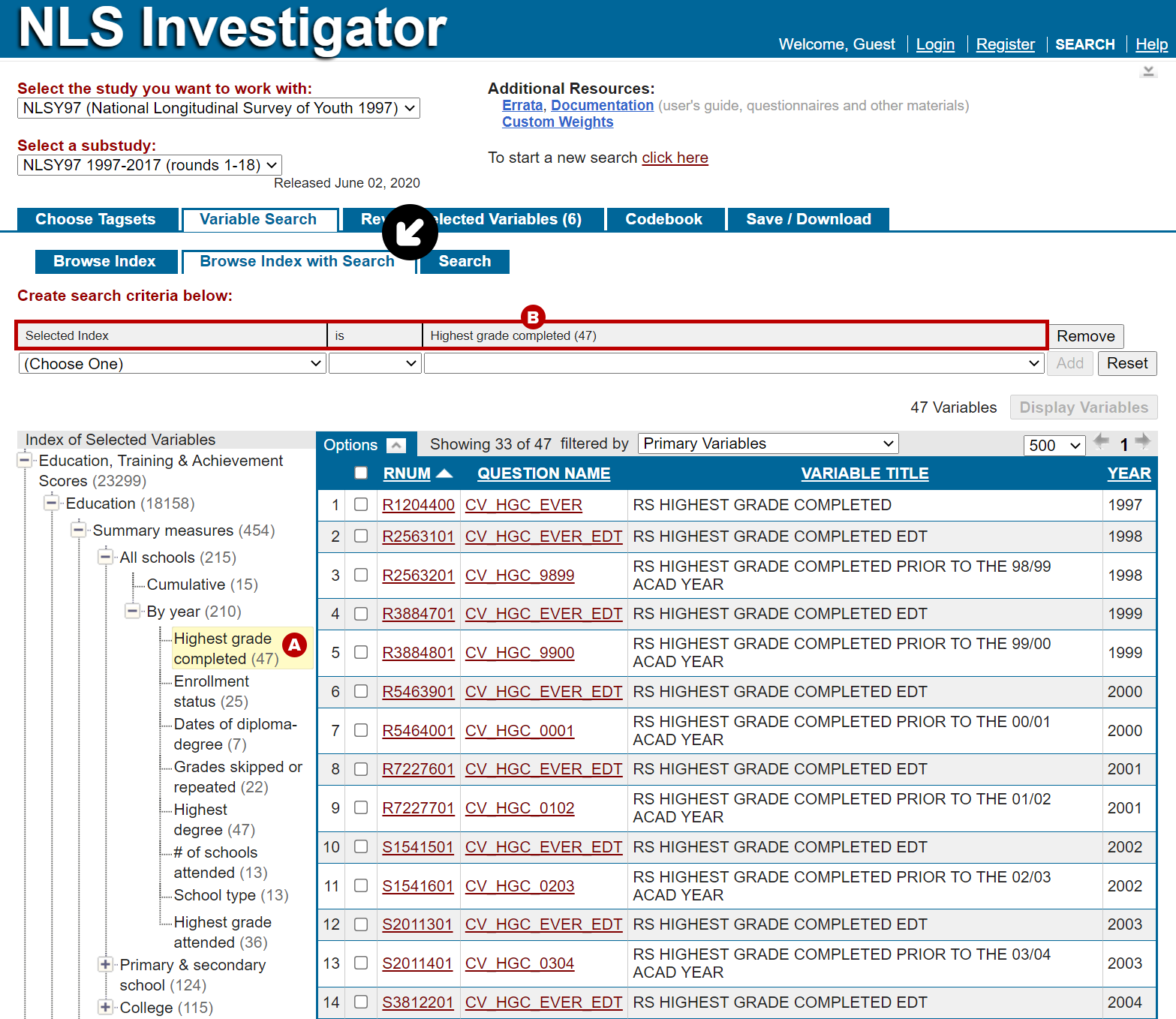
Task: Toggle select-all checkbox in table header
Action: (x=361, y=473)
